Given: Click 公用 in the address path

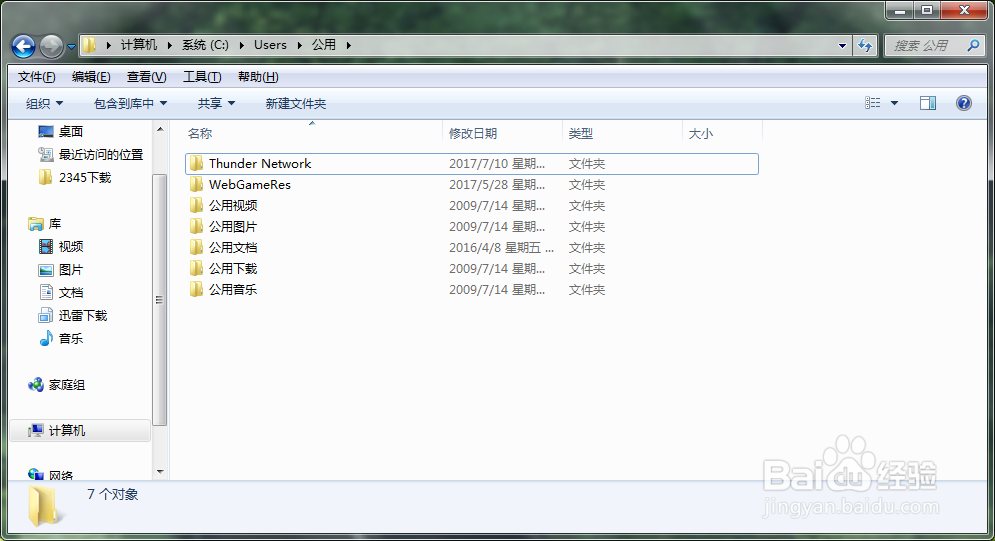Looking at the screenshot, I should [324, 45].
